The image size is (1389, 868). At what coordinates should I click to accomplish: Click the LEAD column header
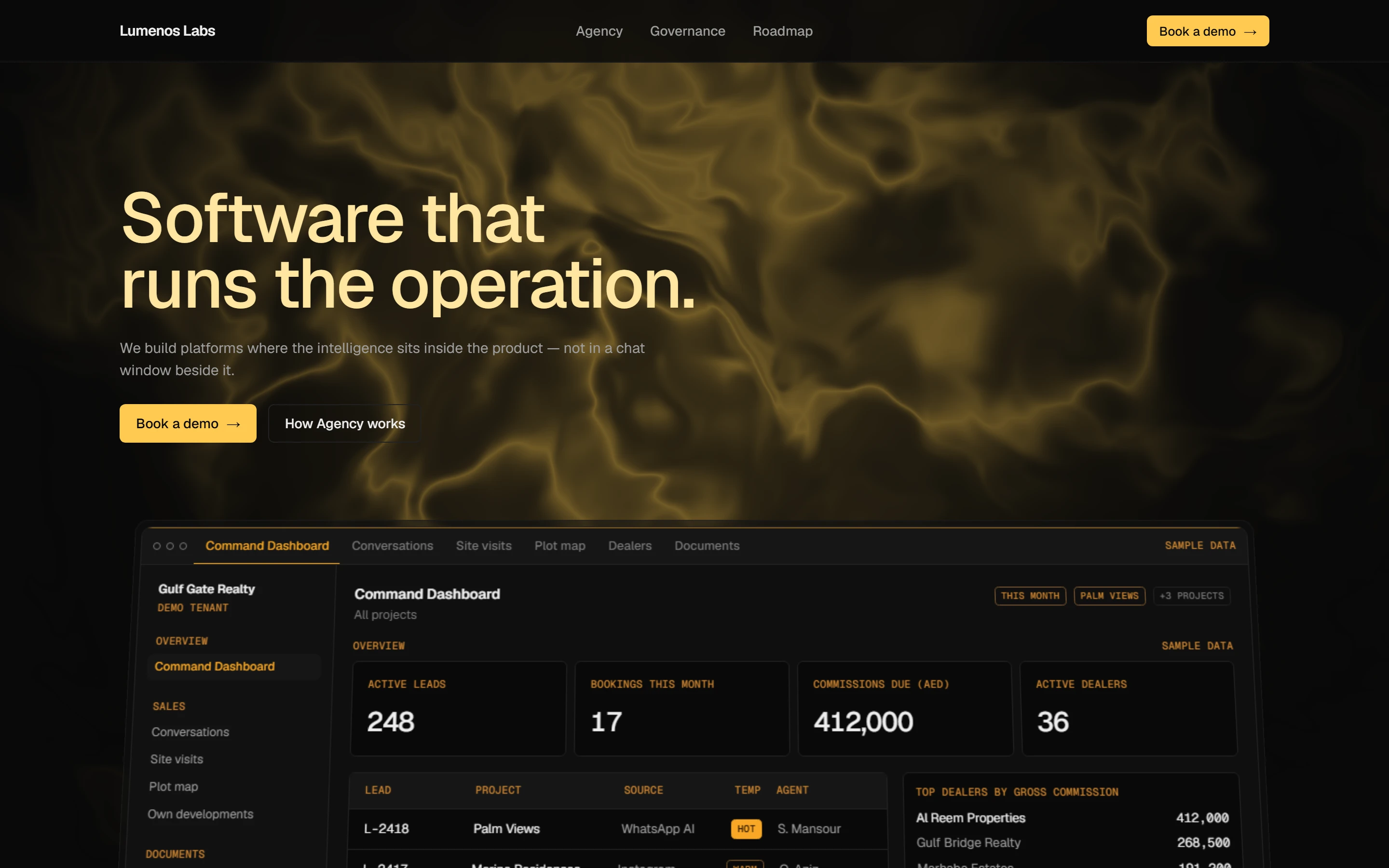tap(378, 790)
